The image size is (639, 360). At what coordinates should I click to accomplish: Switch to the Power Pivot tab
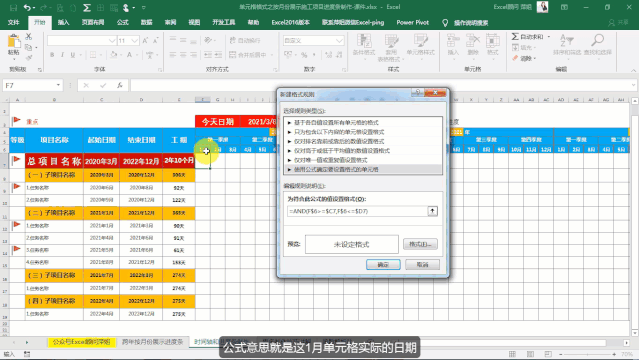tap(412, 22)
